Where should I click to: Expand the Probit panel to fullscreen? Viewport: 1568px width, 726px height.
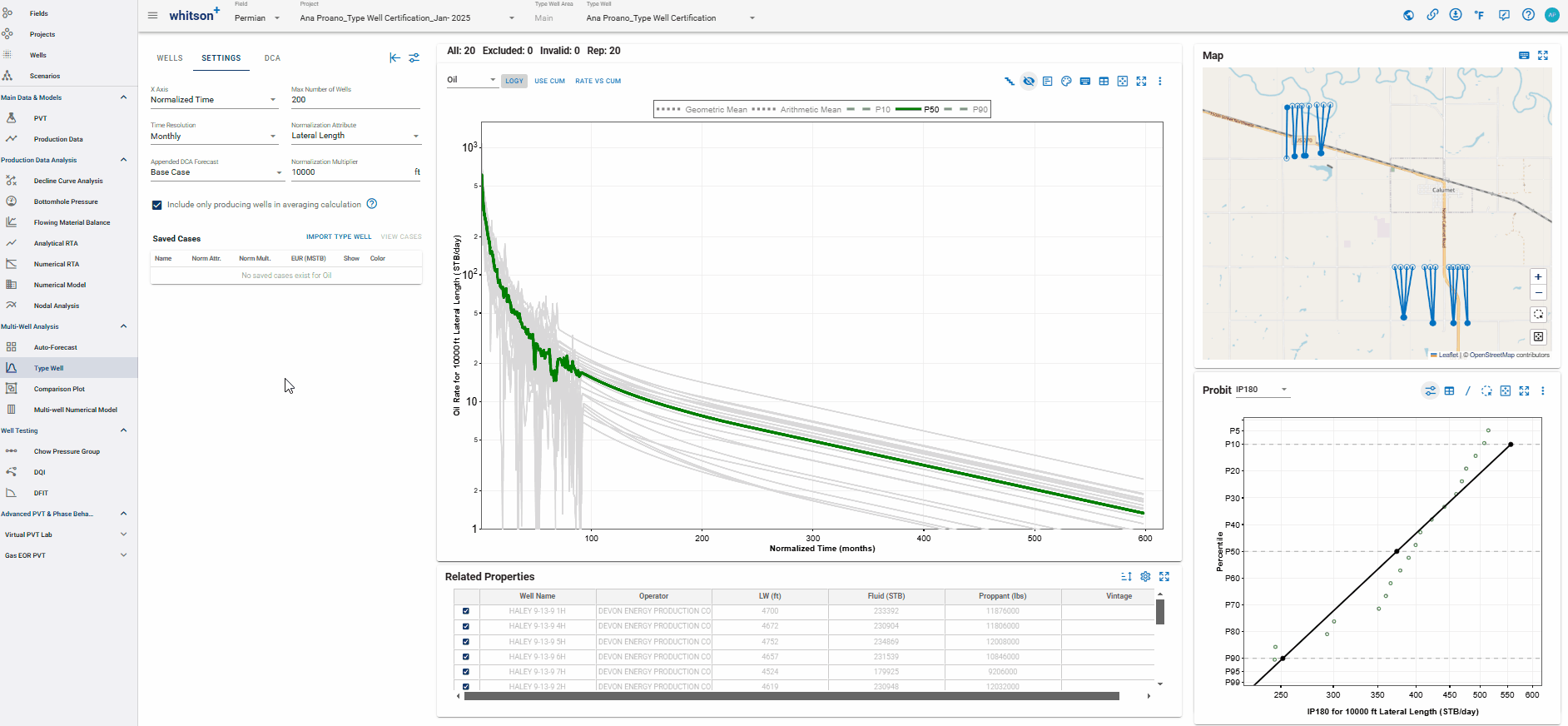(1524, 390)
